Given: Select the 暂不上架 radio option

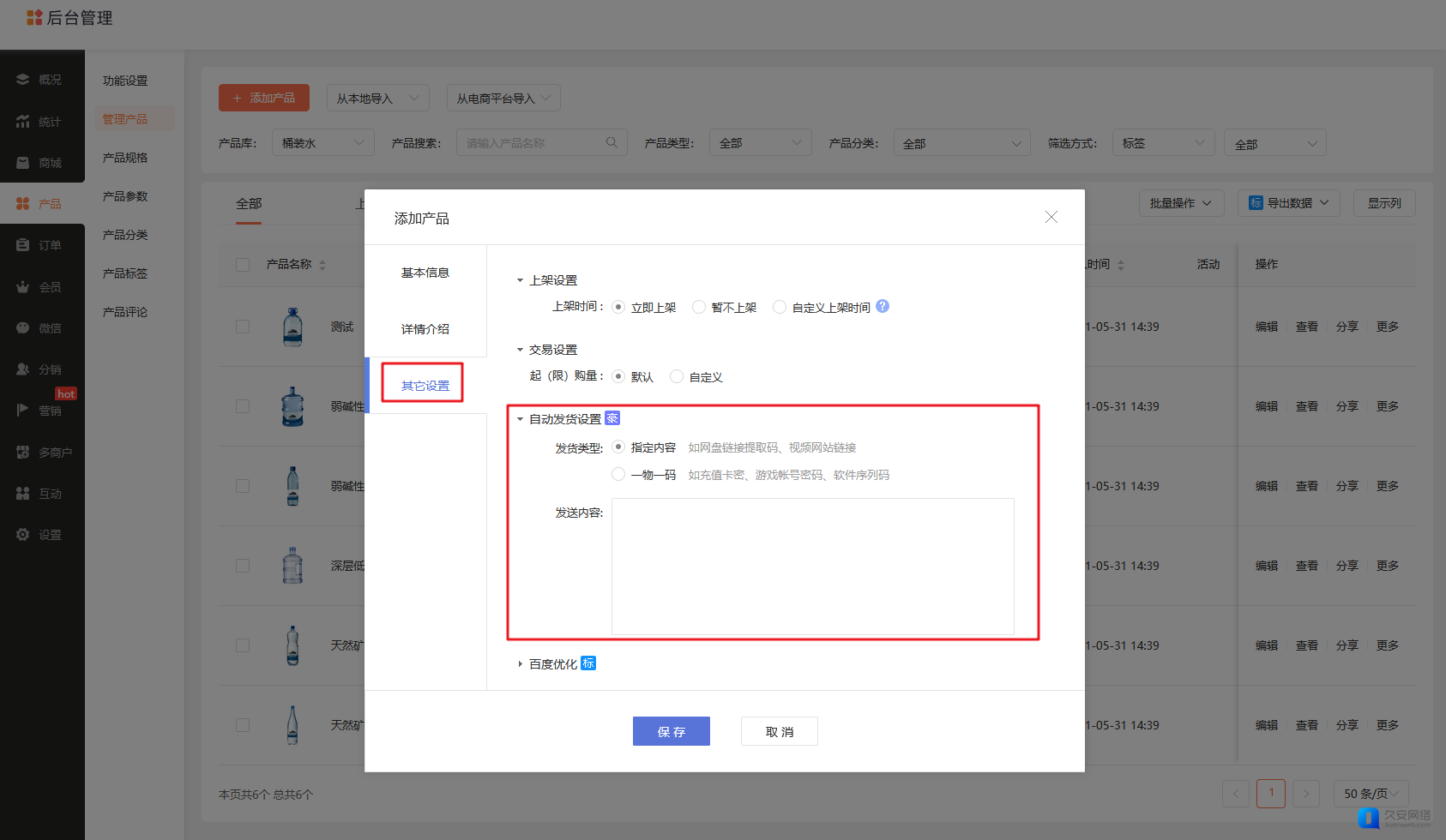Looking at the screenshot, I should click(699, 307).
